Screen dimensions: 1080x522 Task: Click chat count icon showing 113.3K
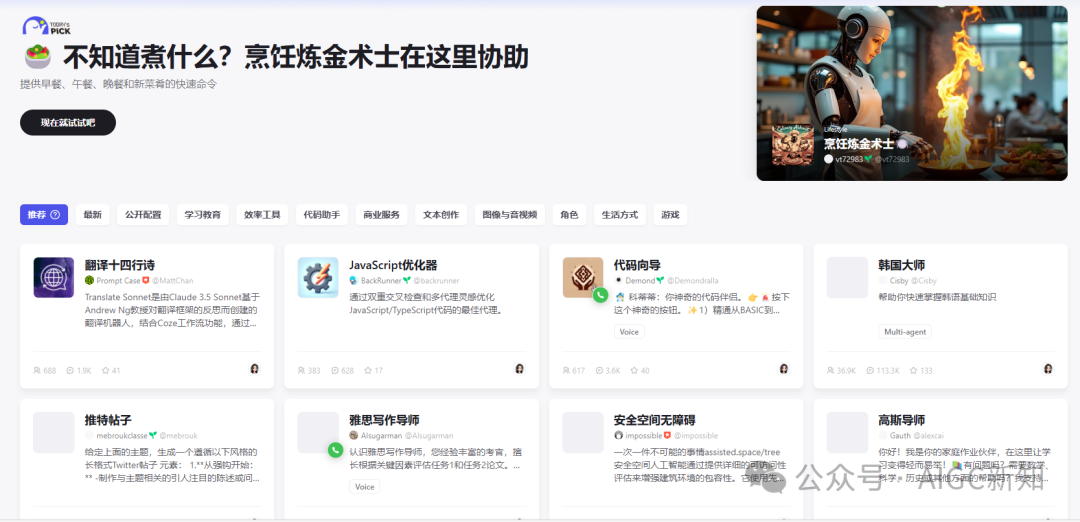(870, 370)
